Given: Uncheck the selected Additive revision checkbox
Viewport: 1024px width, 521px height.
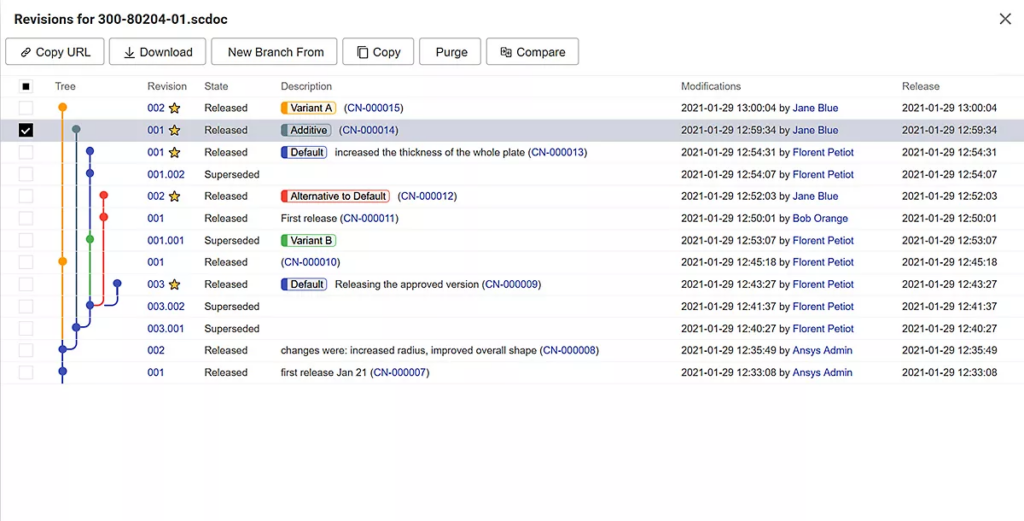Looking at the screenshot, I should click(25, 131).
